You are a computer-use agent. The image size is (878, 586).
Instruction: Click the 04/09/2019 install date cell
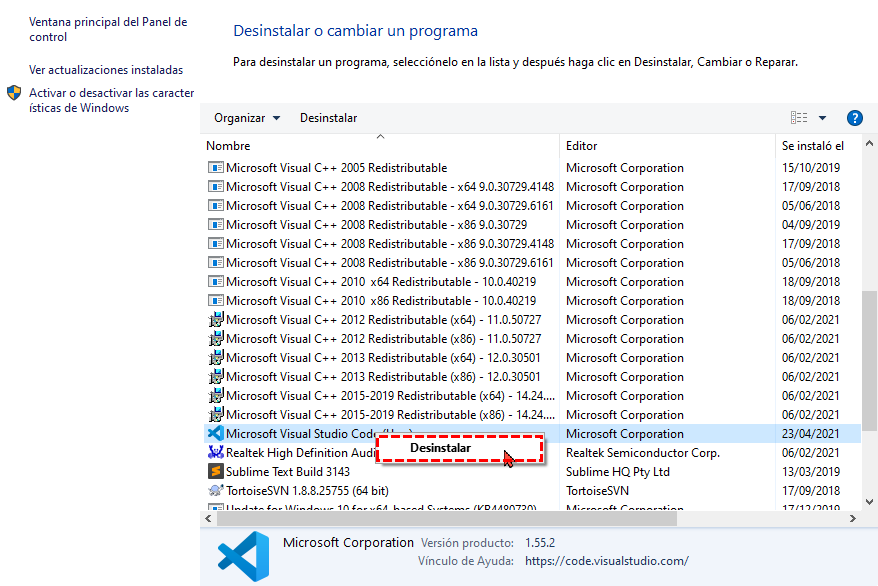tap(811, 225)
